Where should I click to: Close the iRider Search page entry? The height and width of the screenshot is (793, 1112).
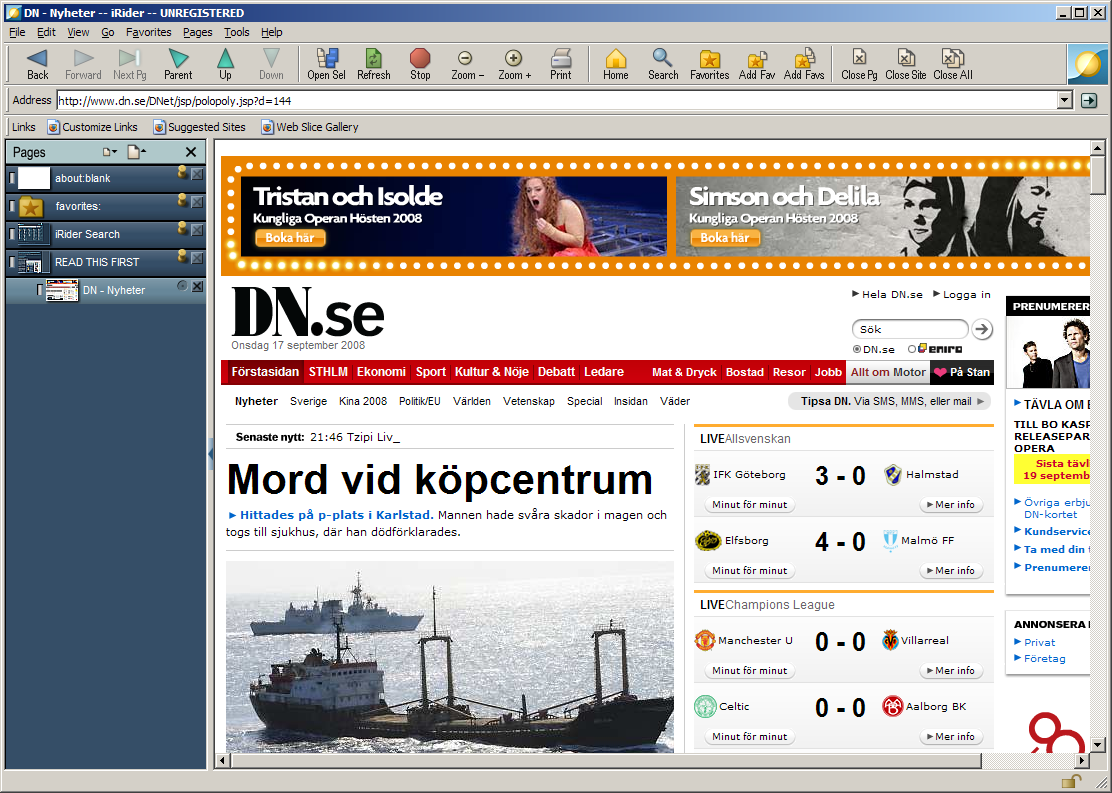[x=197, y=230]
